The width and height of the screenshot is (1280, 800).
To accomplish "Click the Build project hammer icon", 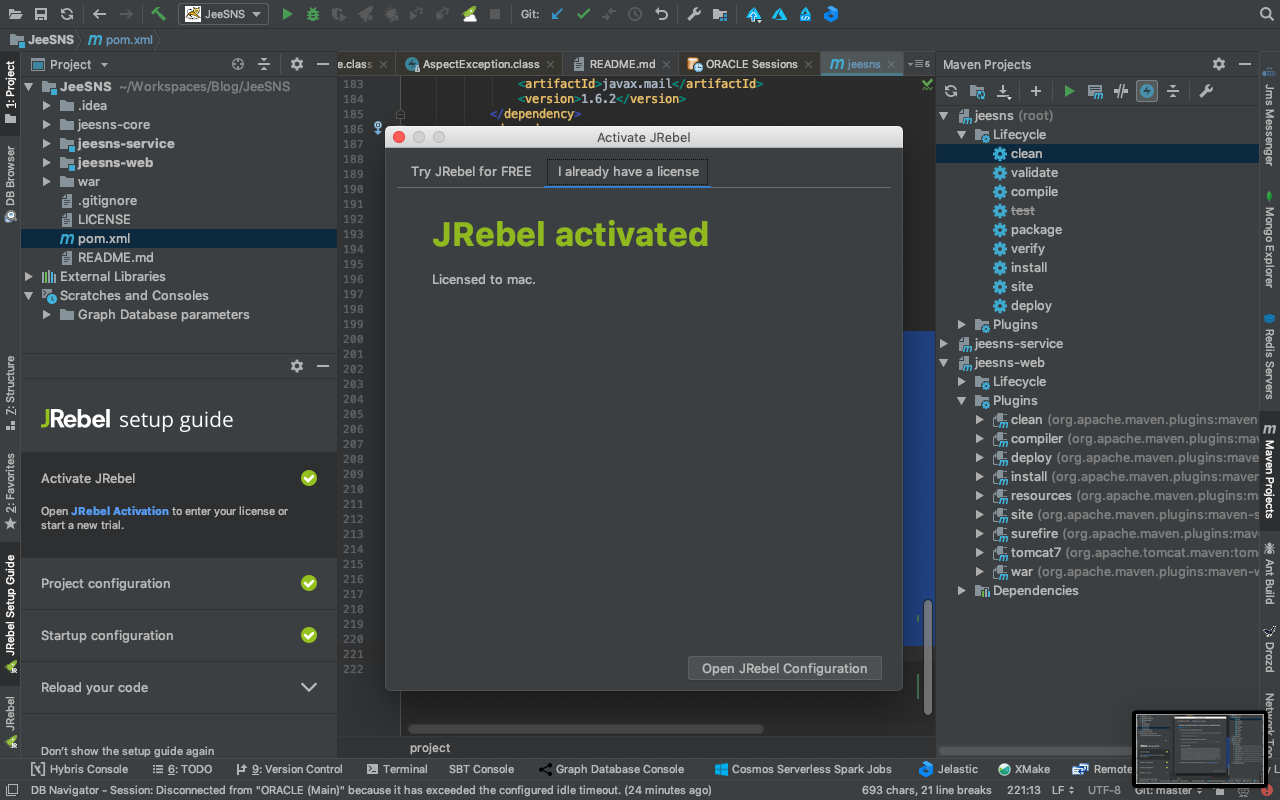I will pyautogui.click(x=159, y=14).
